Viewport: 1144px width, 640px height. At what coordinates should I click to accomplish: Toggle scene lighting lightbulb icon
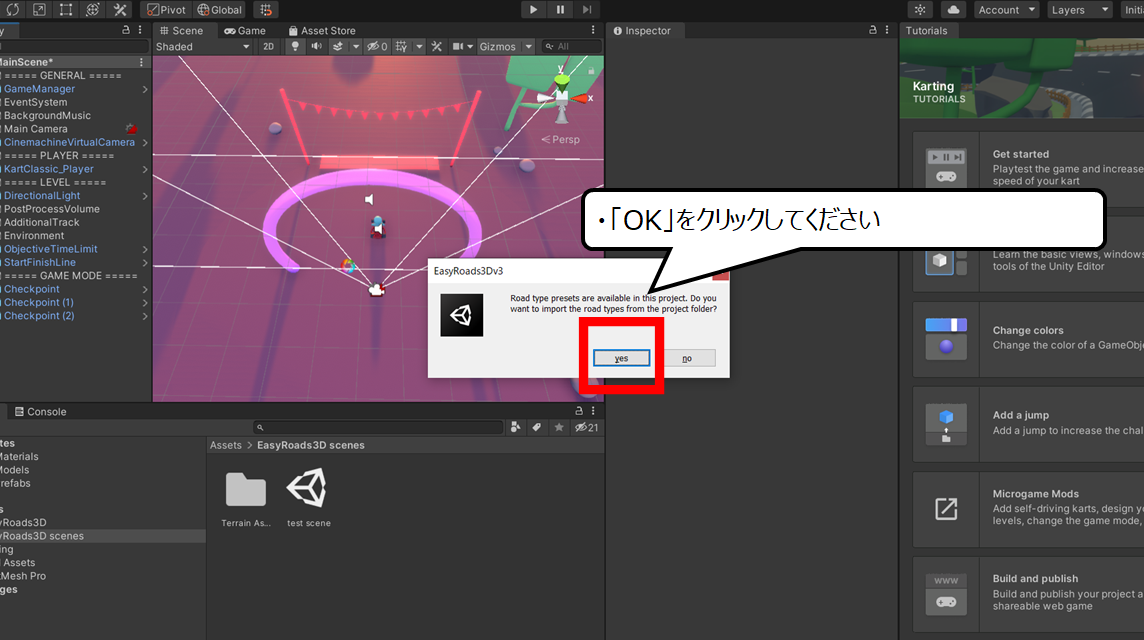click(295, 46)
